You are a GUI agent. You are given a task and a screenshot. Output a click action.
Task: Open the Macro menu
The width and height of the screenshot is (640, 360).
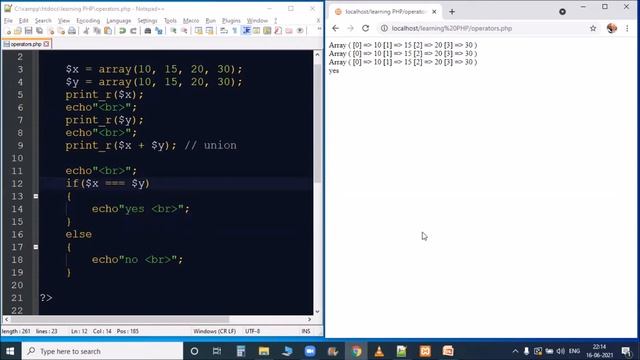point(191,20)
